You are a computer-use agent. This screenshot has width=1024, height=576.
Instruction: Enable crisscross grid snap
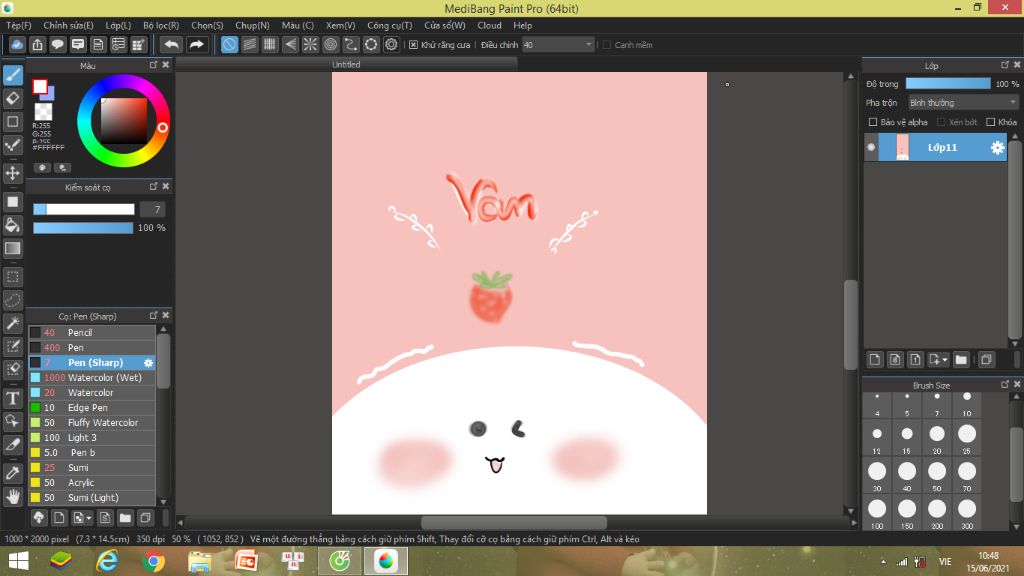tap(270, 44)
